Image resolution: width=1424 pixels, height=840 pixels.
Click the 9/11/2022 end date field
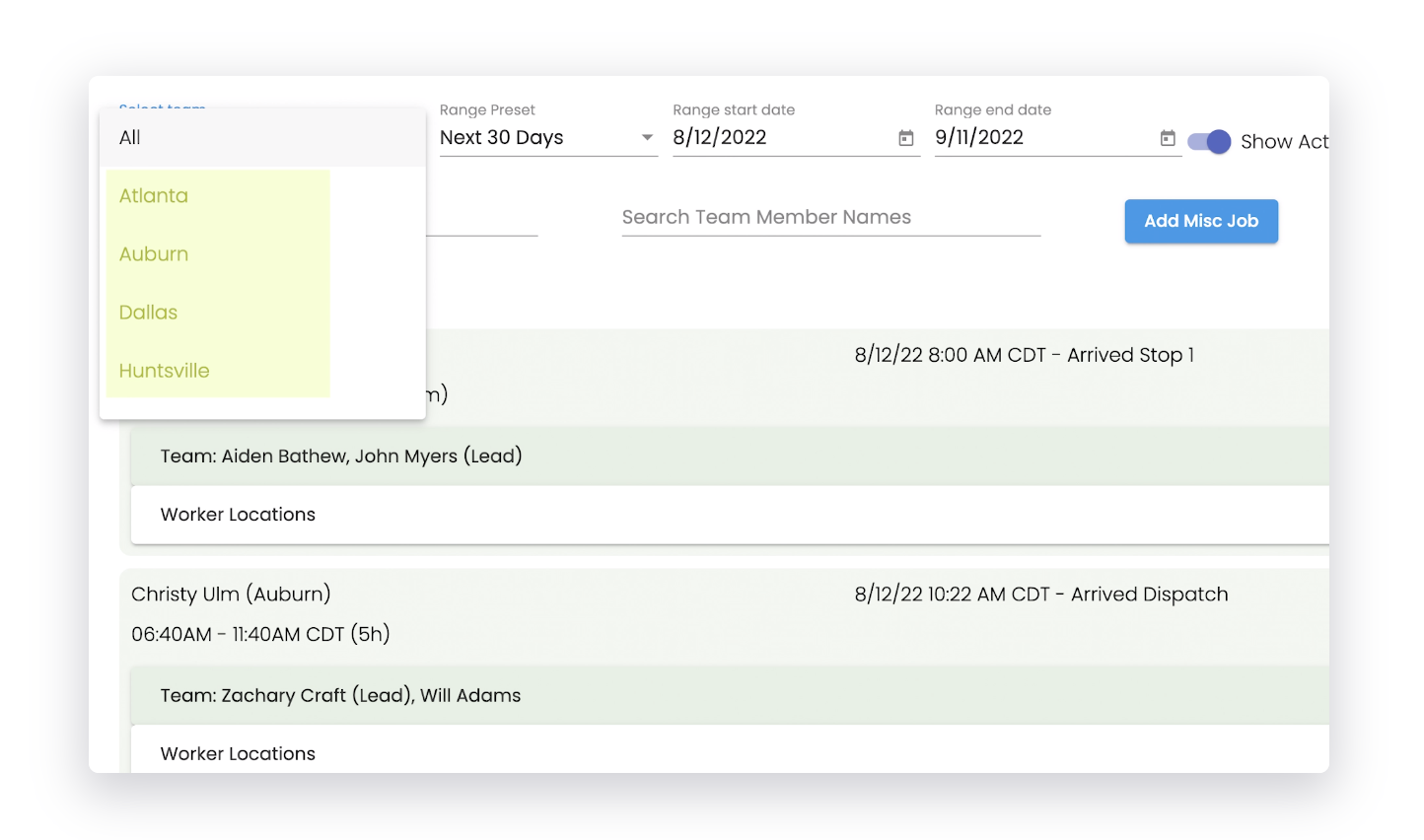pyautogui.click(x=1040, y=138)
